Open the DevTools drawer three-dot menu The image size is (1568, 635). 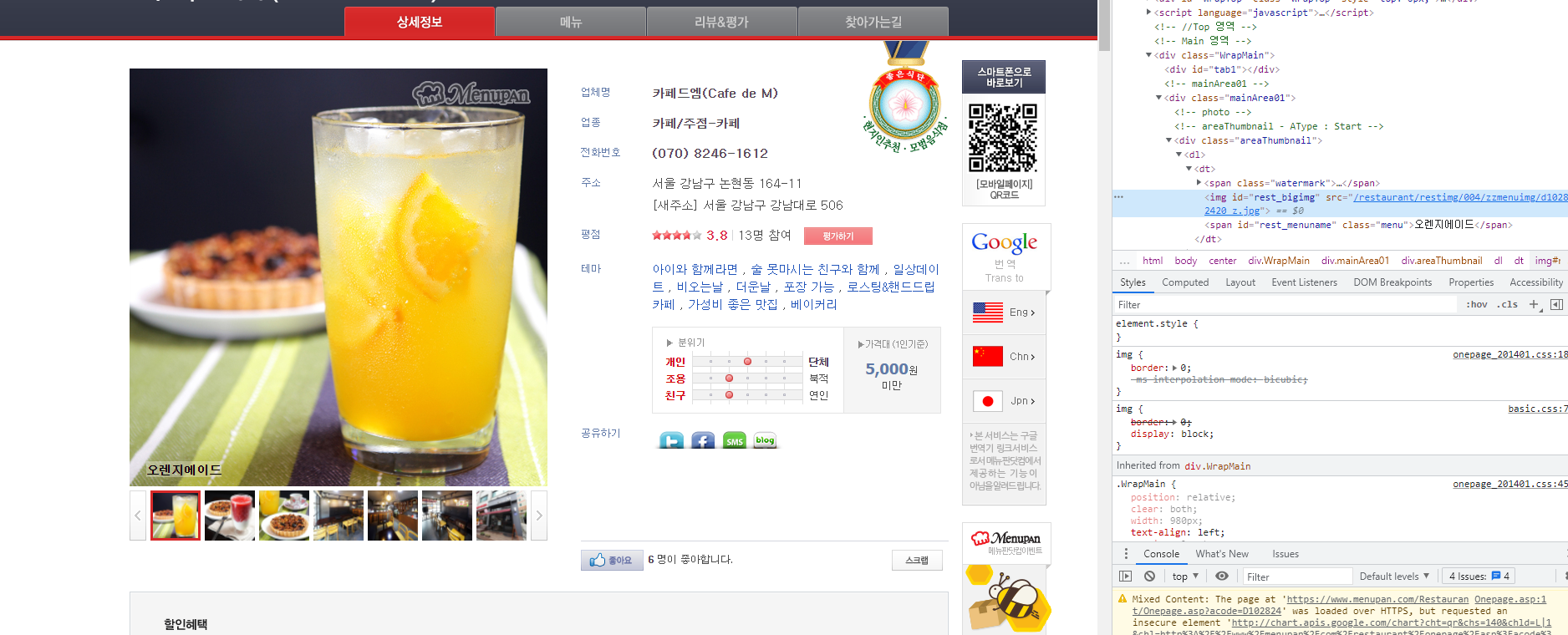(x=1126, y=554)
